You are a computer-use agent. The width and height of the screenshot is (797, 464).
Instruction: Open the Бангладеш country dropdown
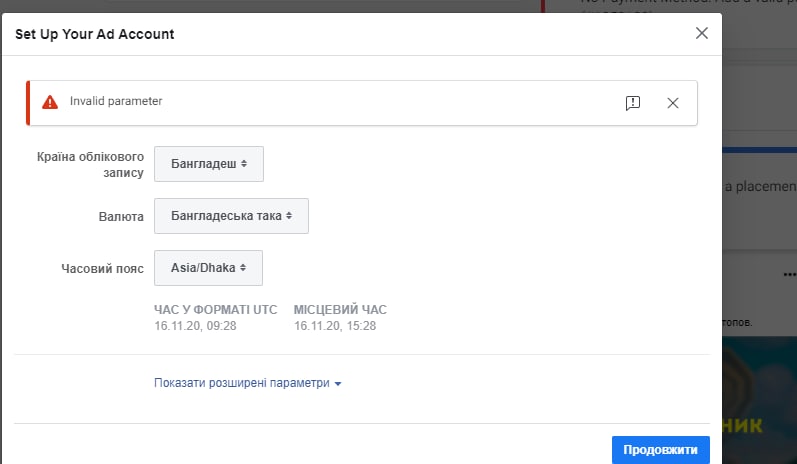209,164
